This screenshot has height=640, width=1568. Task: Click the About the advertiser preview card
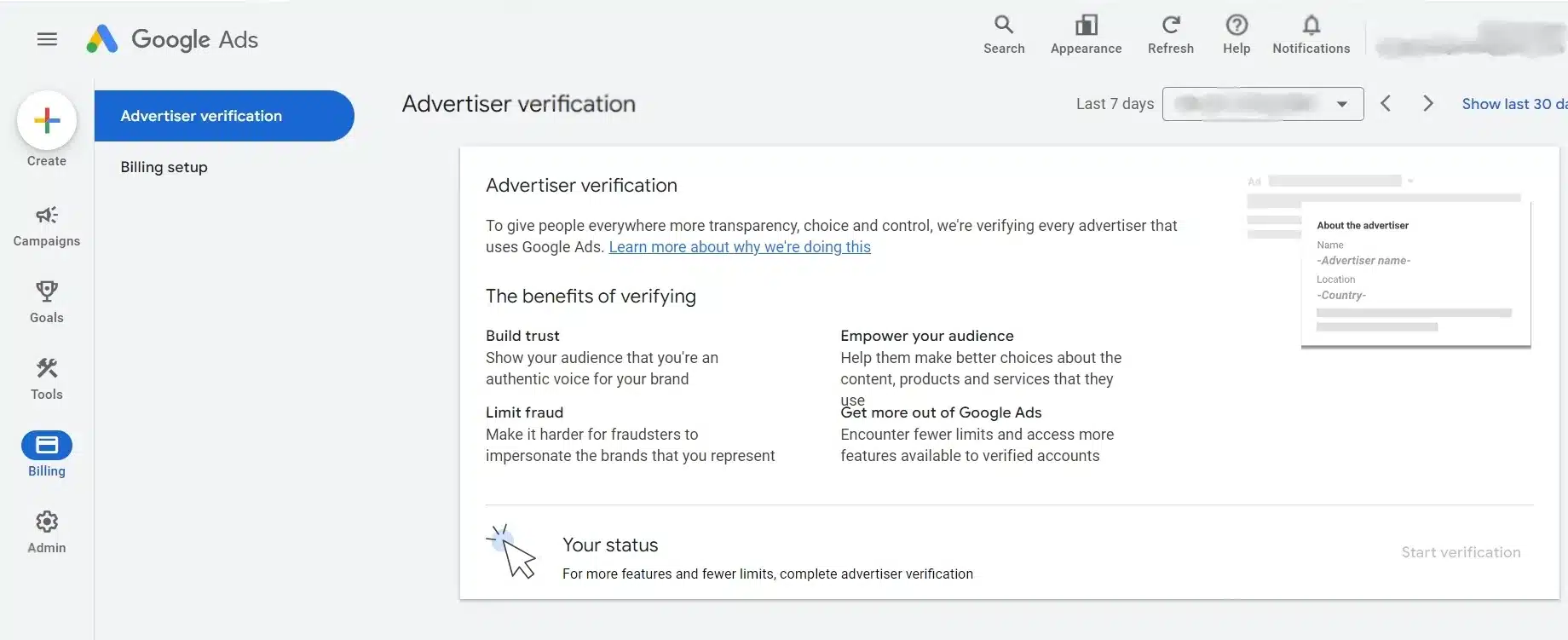pos(1415,274)
